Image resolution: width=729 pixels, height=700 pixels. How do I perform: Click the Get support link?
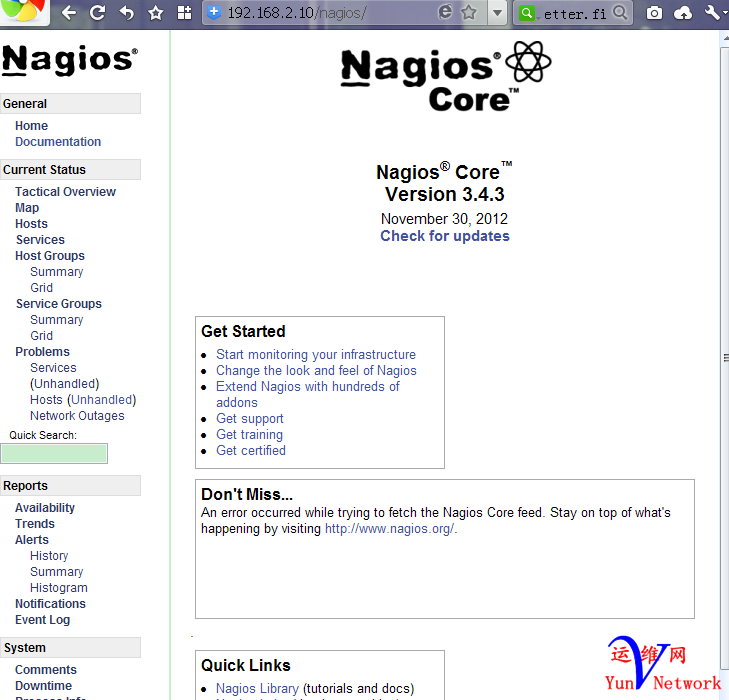(x=250, y=418)
